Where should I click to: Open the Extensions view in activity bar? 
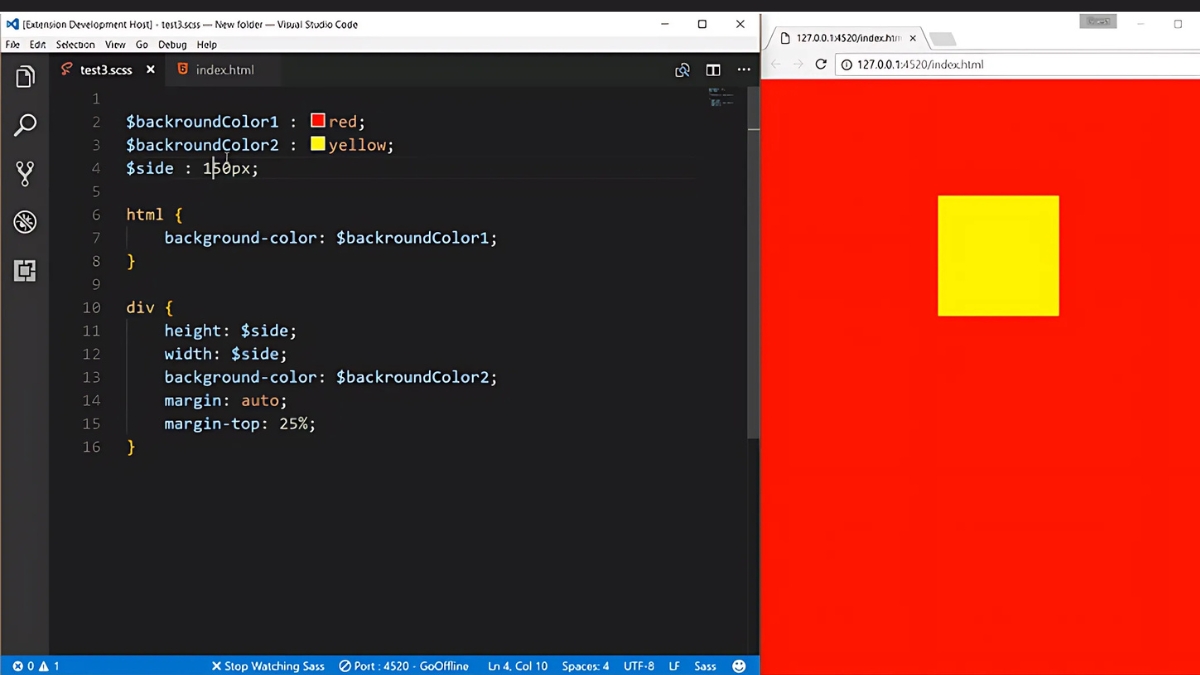pyautogui.click(x=25, y=270)
